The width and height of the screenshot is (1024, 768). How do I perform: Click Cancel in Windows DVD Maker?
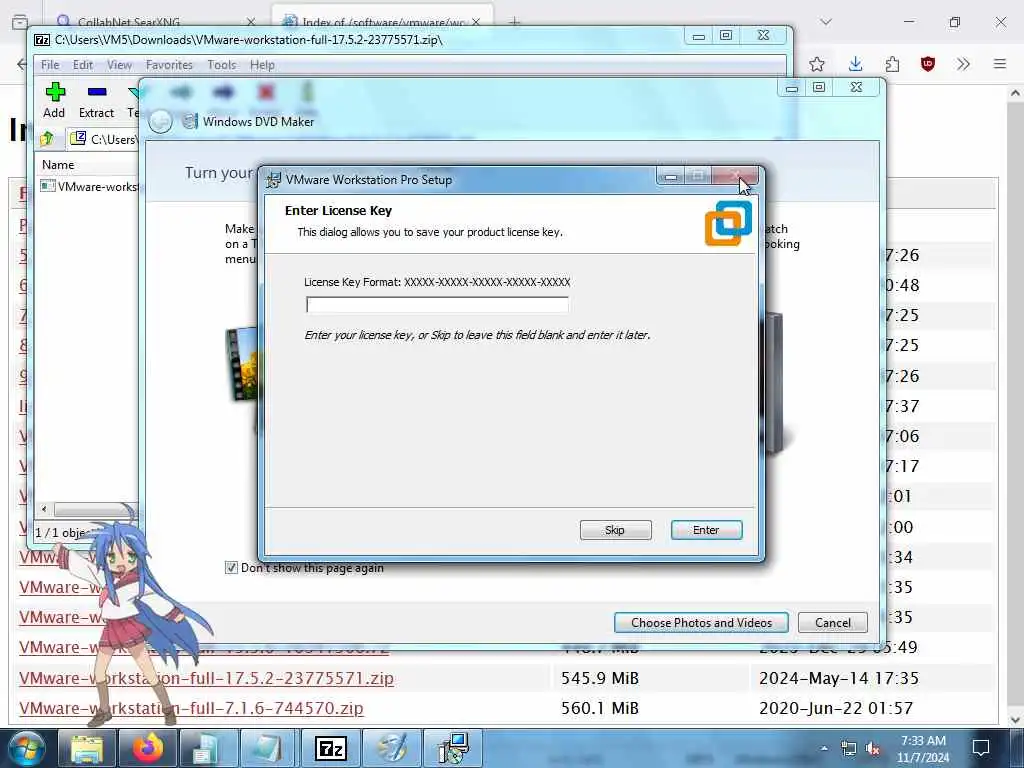coord(833,622)
